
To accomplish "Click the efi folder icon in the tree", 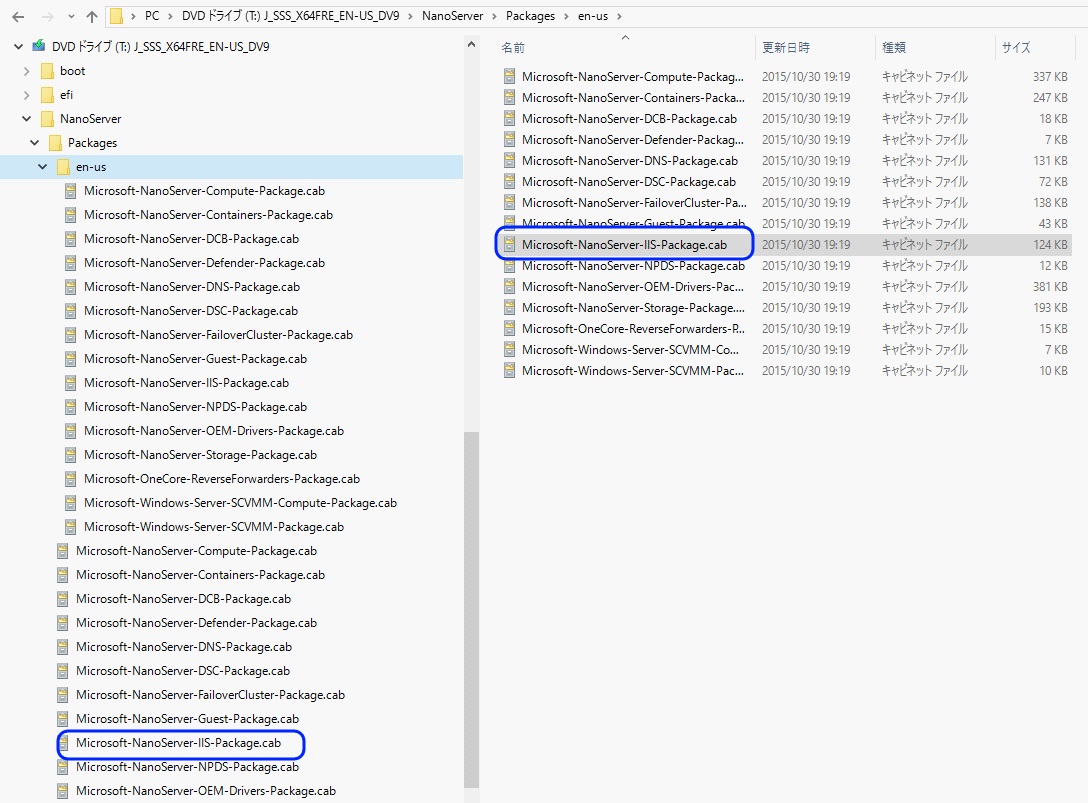I will click(x=47, y=95).
